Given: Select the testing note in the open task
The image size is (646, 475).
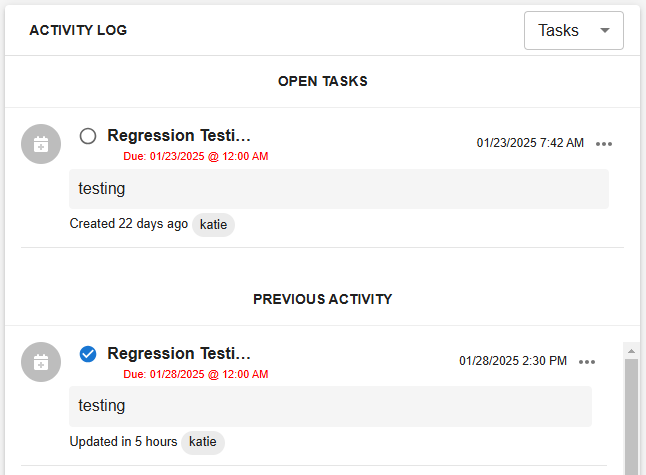Looking at the screenshot, I should [339, 189].
